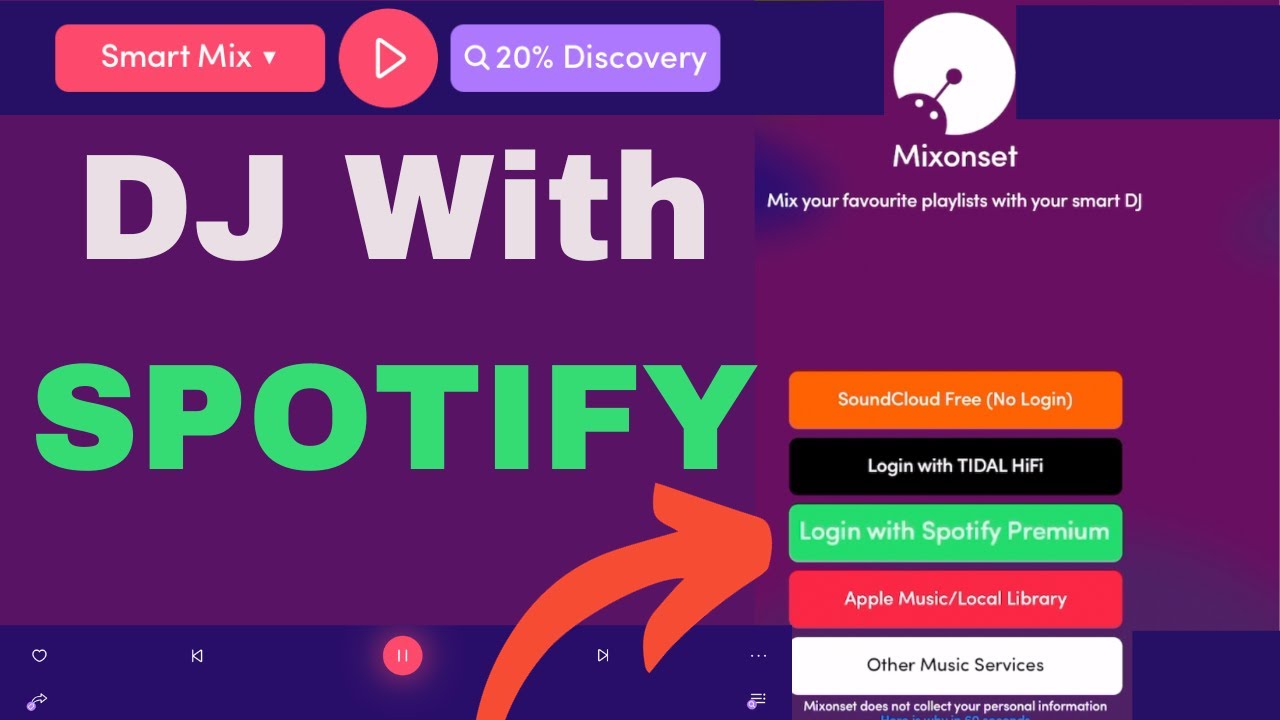
Task: Open Other Music Services
Action: pos(955,665)
